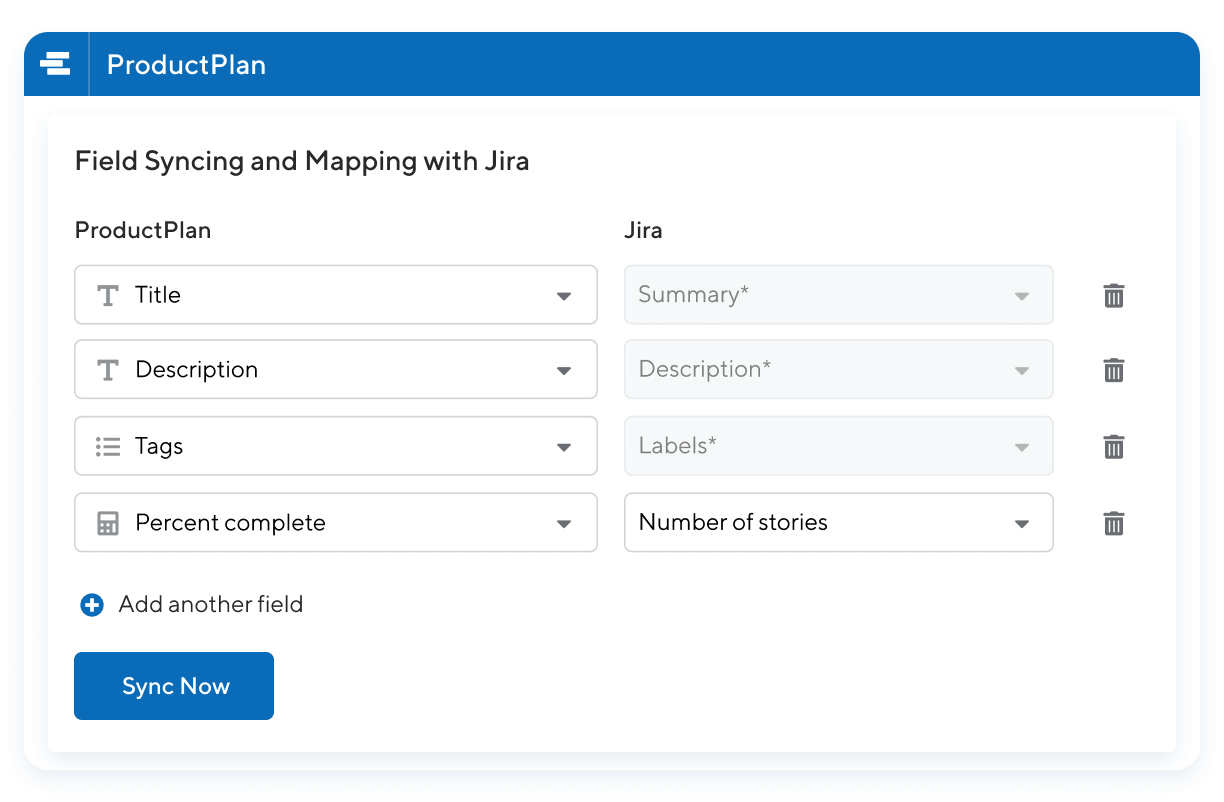Click the calculator icon in Percent complete field
1224x802 pixels.
pyautogui.click(x=108, y=523)
